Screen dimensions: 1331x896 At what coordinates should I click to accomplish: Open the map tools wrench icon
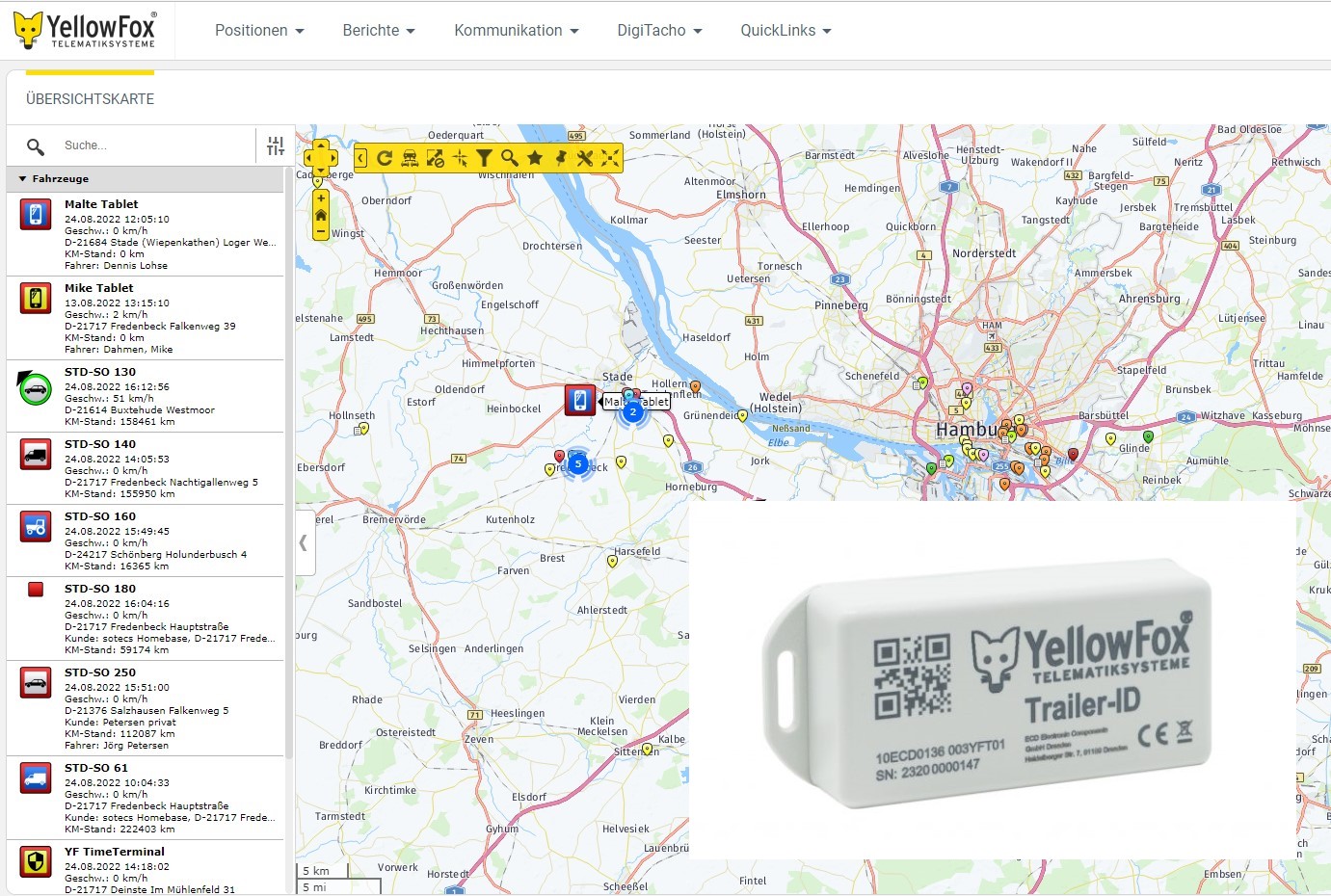(585, 158)
